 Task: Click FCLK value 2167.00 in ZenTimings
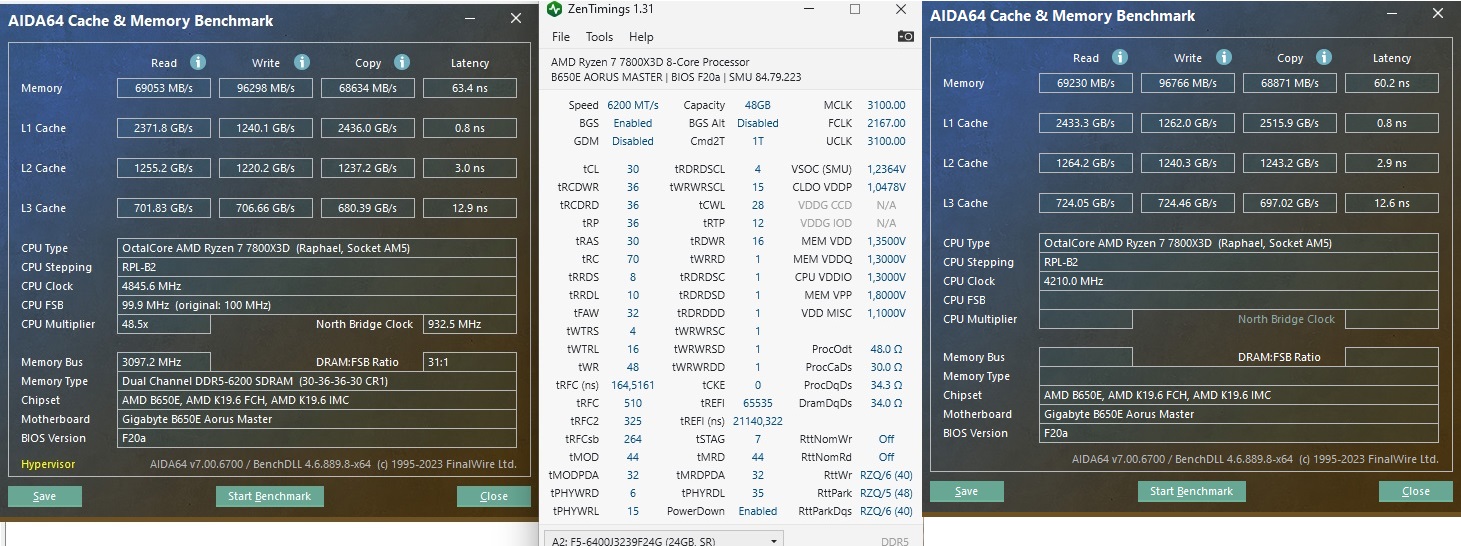887,123
